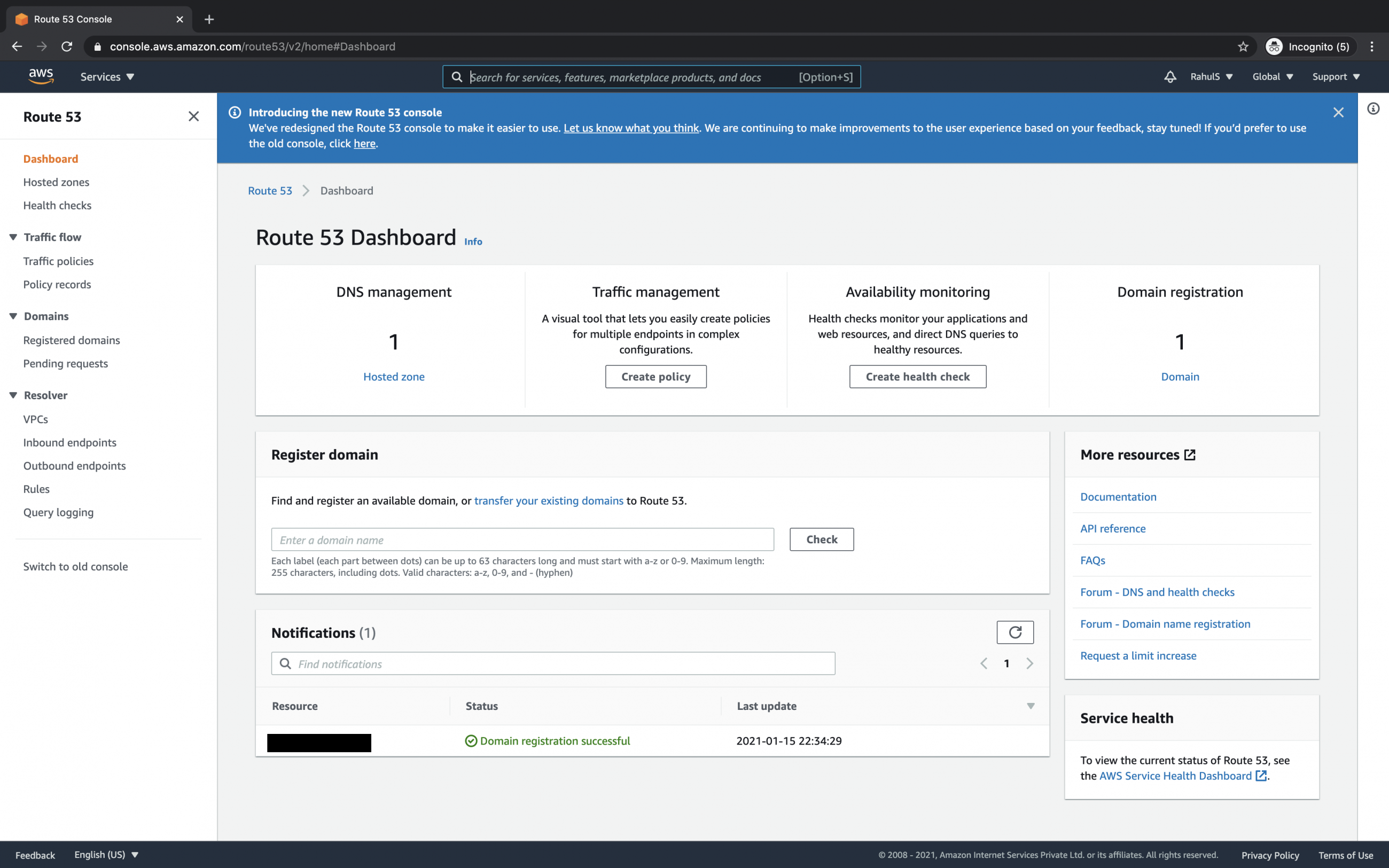1389x868 pixels.
Task: Click the Incognito profile icon
Action: pyautogui.click(x=1275, y=46)
